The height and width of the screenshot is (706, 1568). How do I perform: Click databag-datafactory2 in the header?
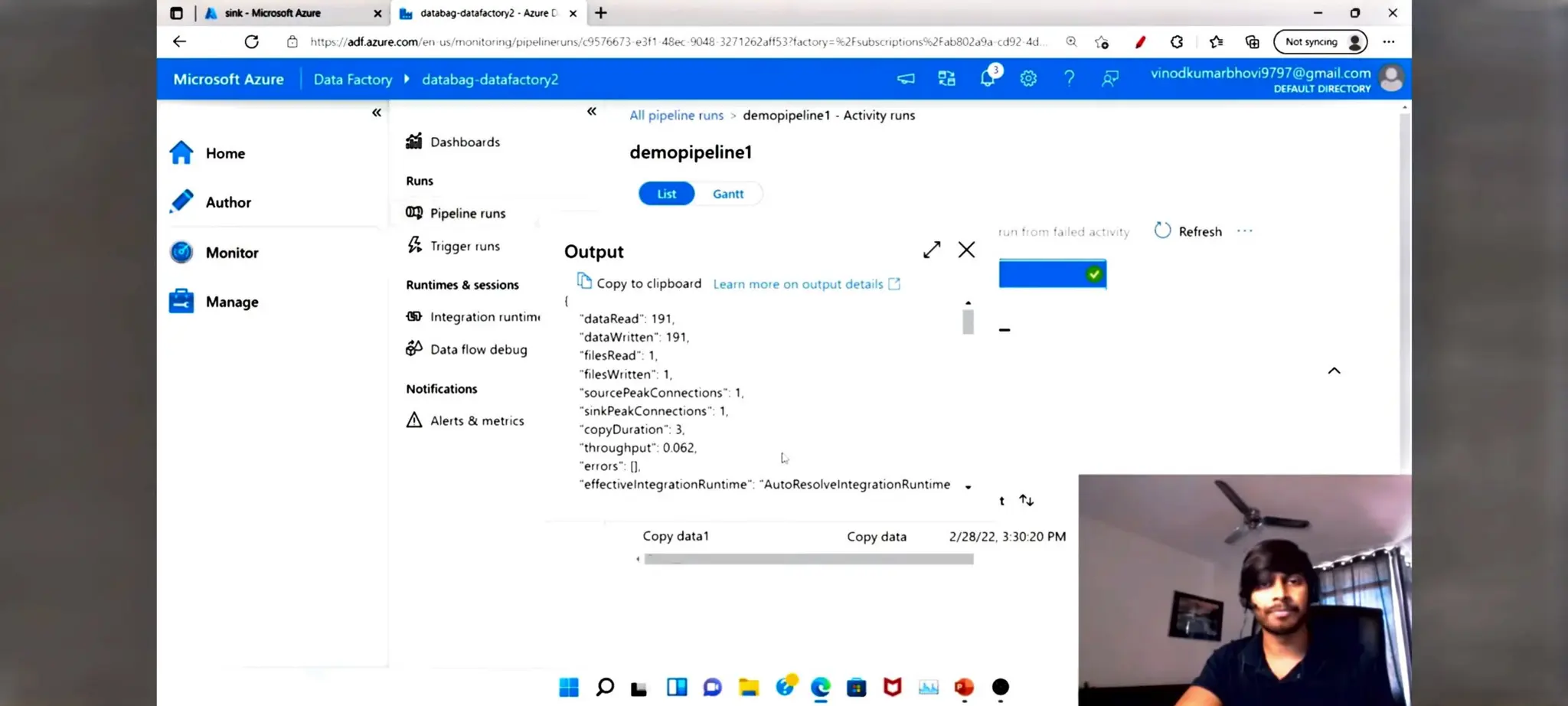tap(490, 80)
